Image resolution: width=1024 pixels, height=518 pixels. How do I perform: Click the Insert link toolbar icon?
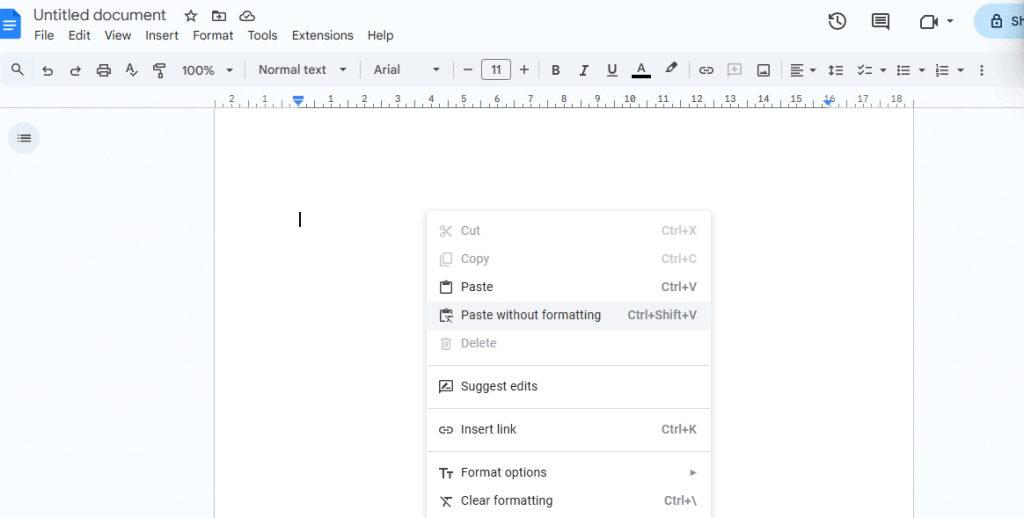click(x=706, y=70)
